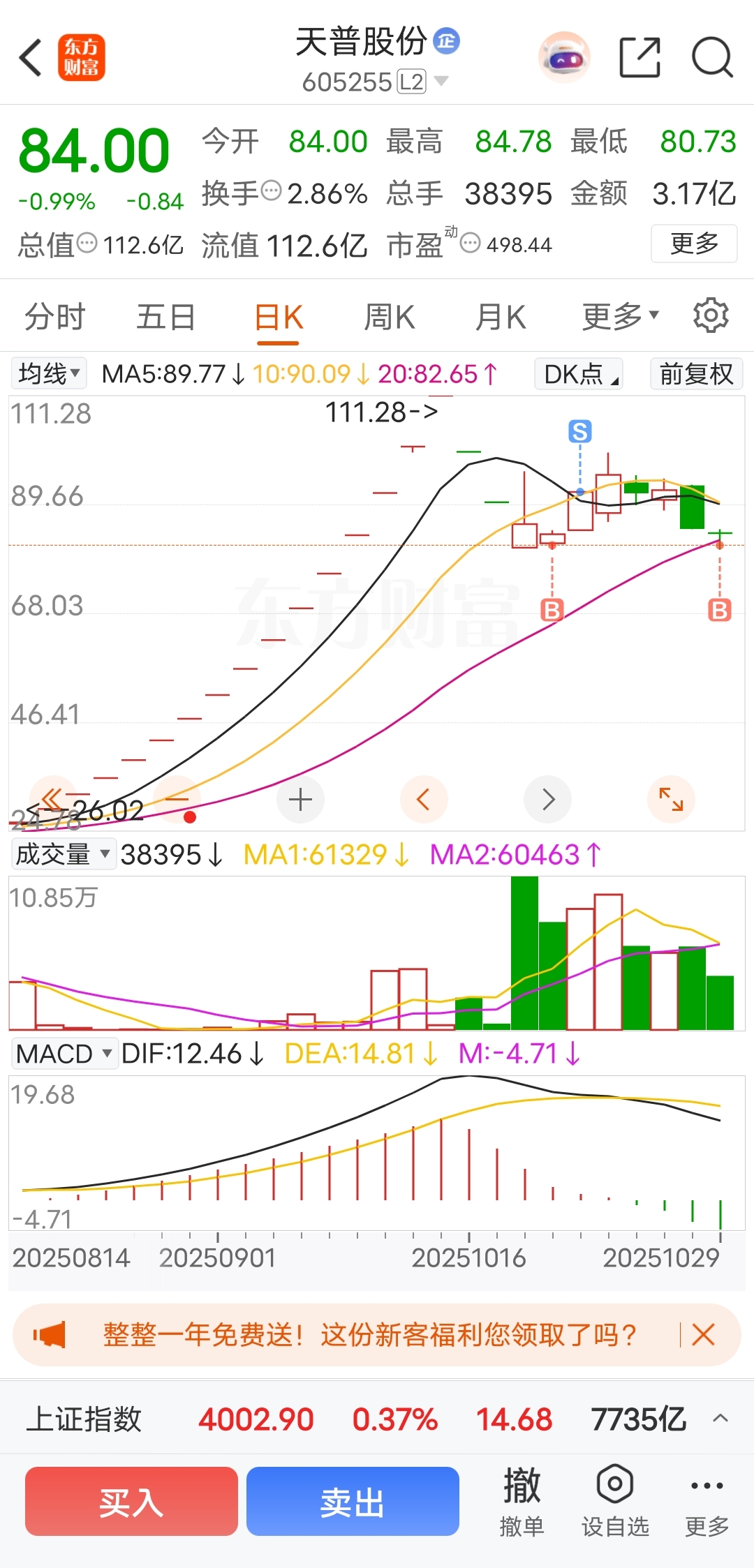Viewport: 754px width, 1568px height.
Task: Tap the current price 84.00
Action: pos(94,151)
